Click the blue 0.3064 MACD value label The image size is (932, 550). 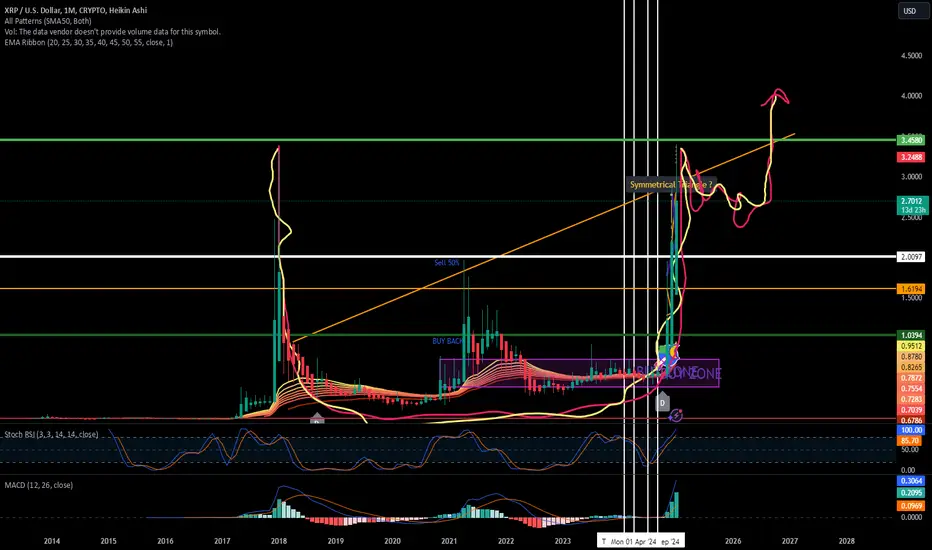point(911,480)
